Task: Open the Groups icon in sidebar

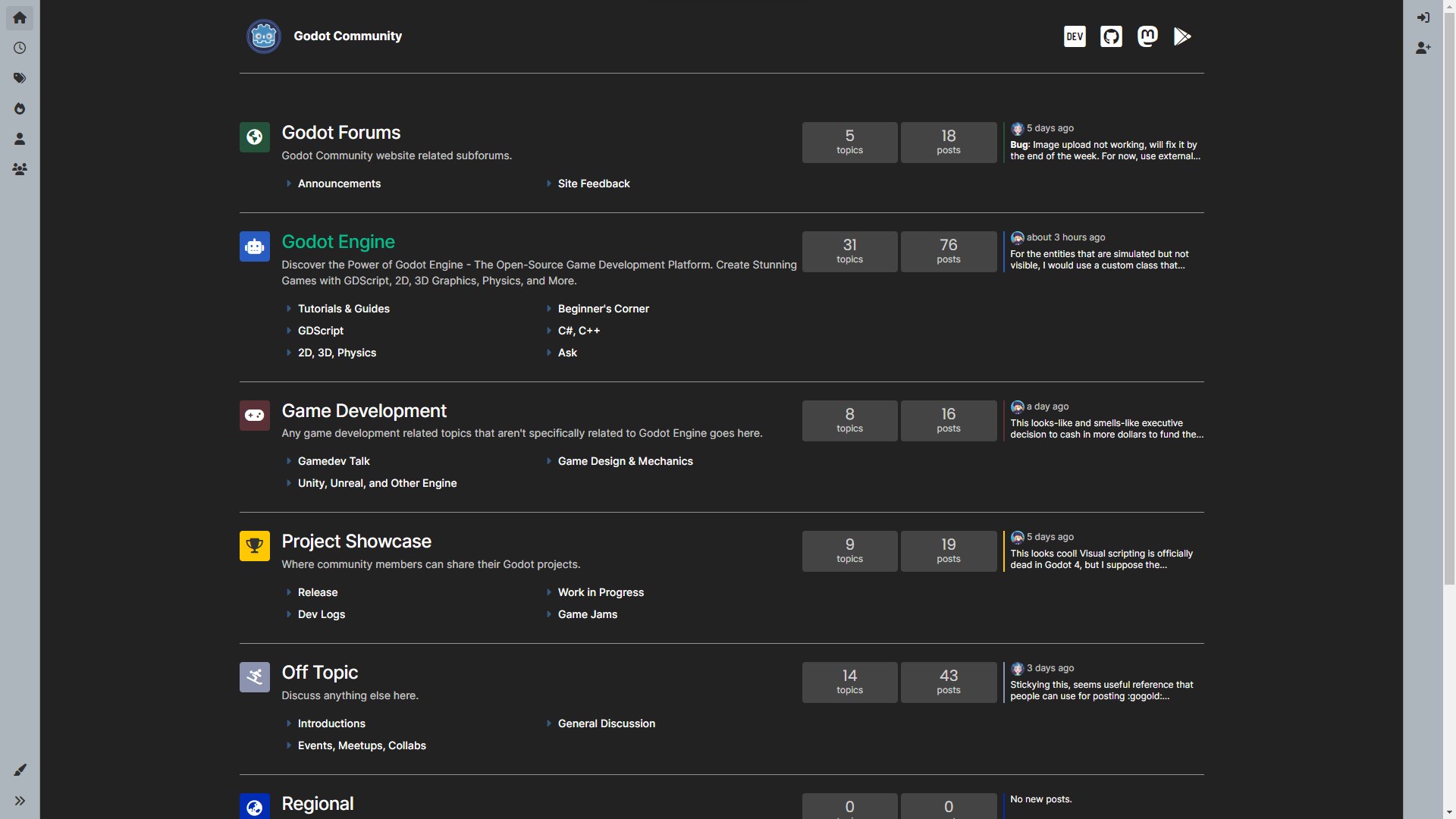Action: [20, 169]
